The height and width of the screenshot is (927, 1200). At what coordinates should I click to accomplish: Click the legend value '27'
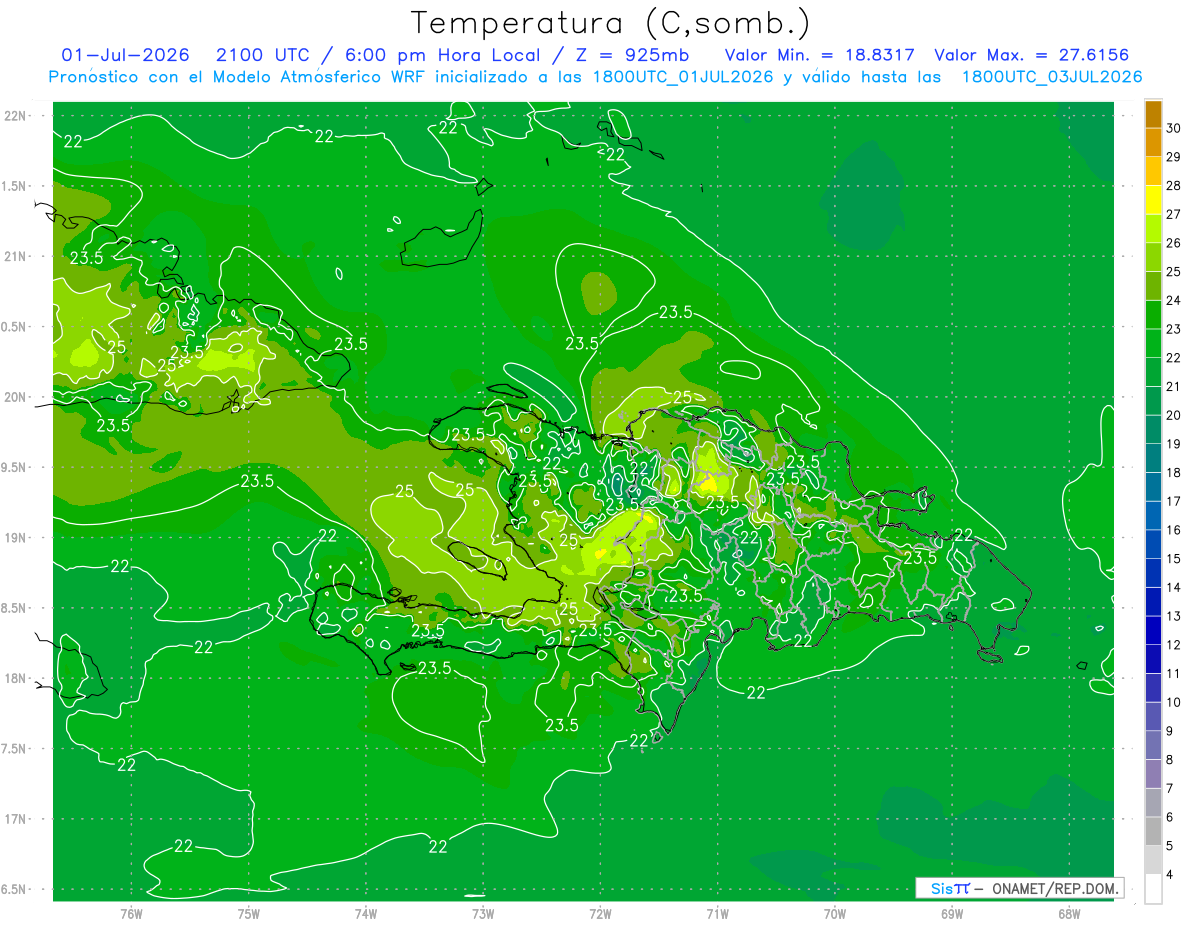click(x=1174, y=214)
